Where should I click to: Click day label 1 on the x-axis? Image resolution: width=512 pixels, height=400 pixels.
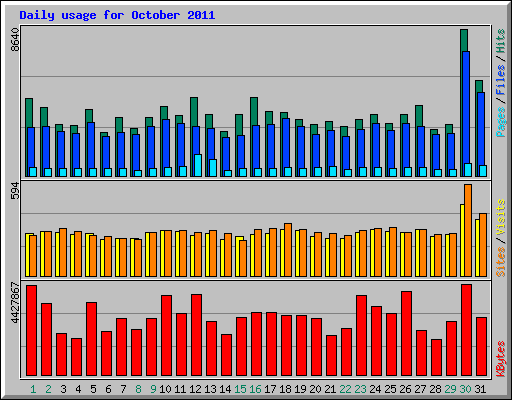pos(33,389)
